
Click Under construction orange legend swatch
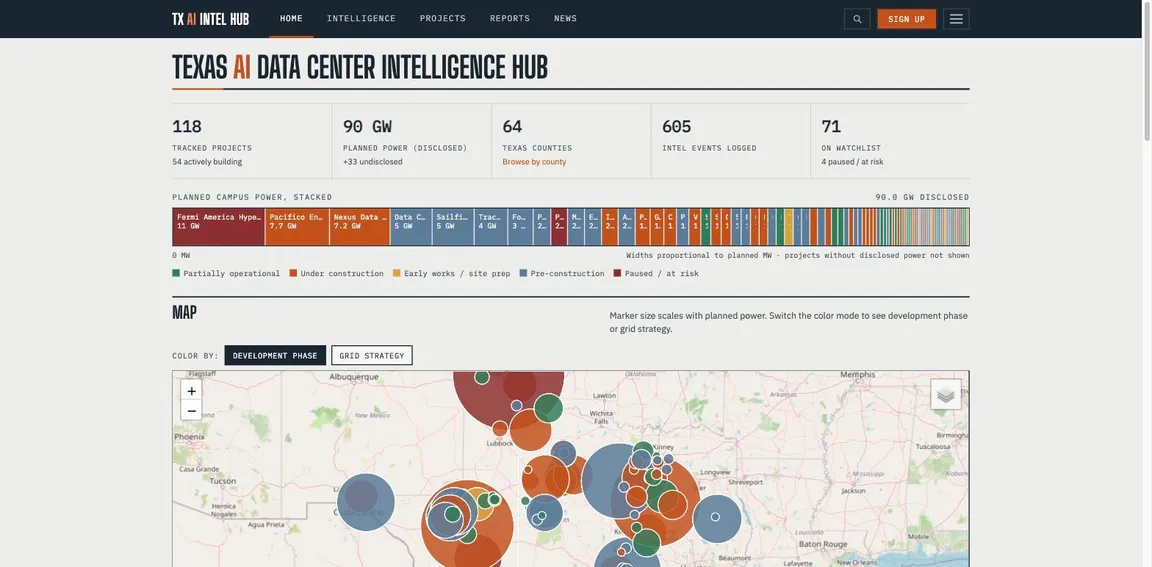293,273
